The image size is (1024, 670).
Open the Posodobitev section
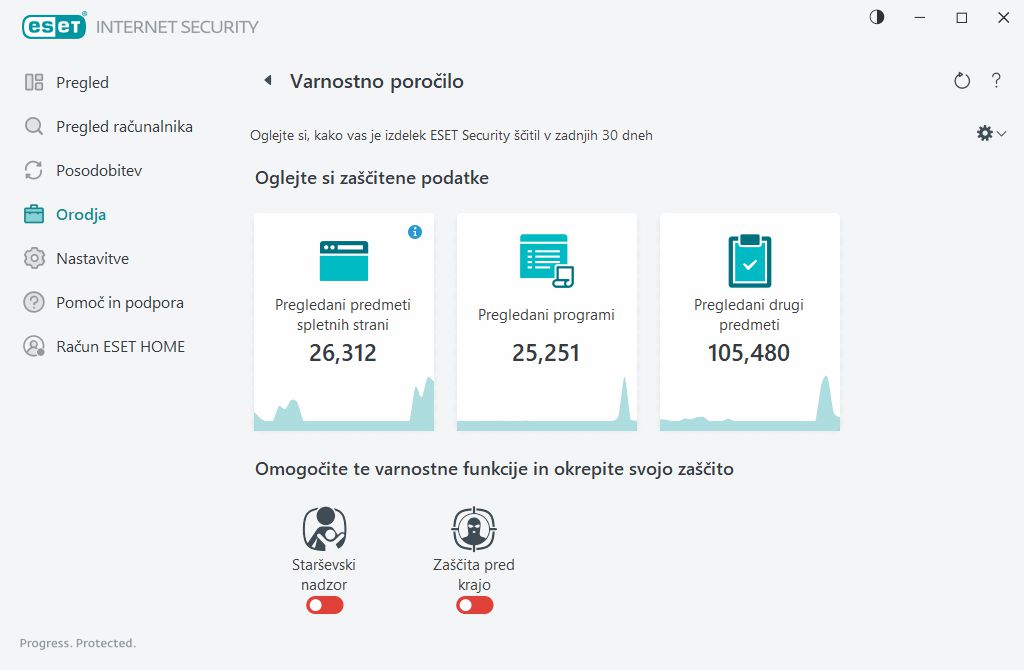pos(99,171)
